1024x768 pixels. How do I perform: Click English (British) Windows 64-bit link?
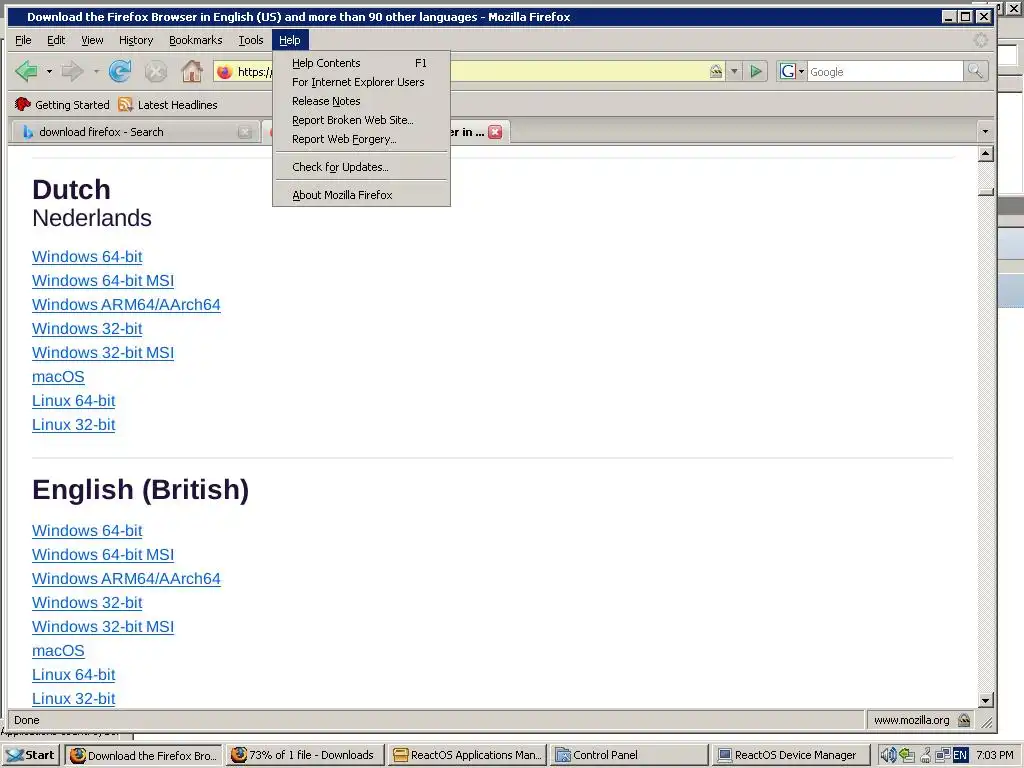(x=87, y=531)
